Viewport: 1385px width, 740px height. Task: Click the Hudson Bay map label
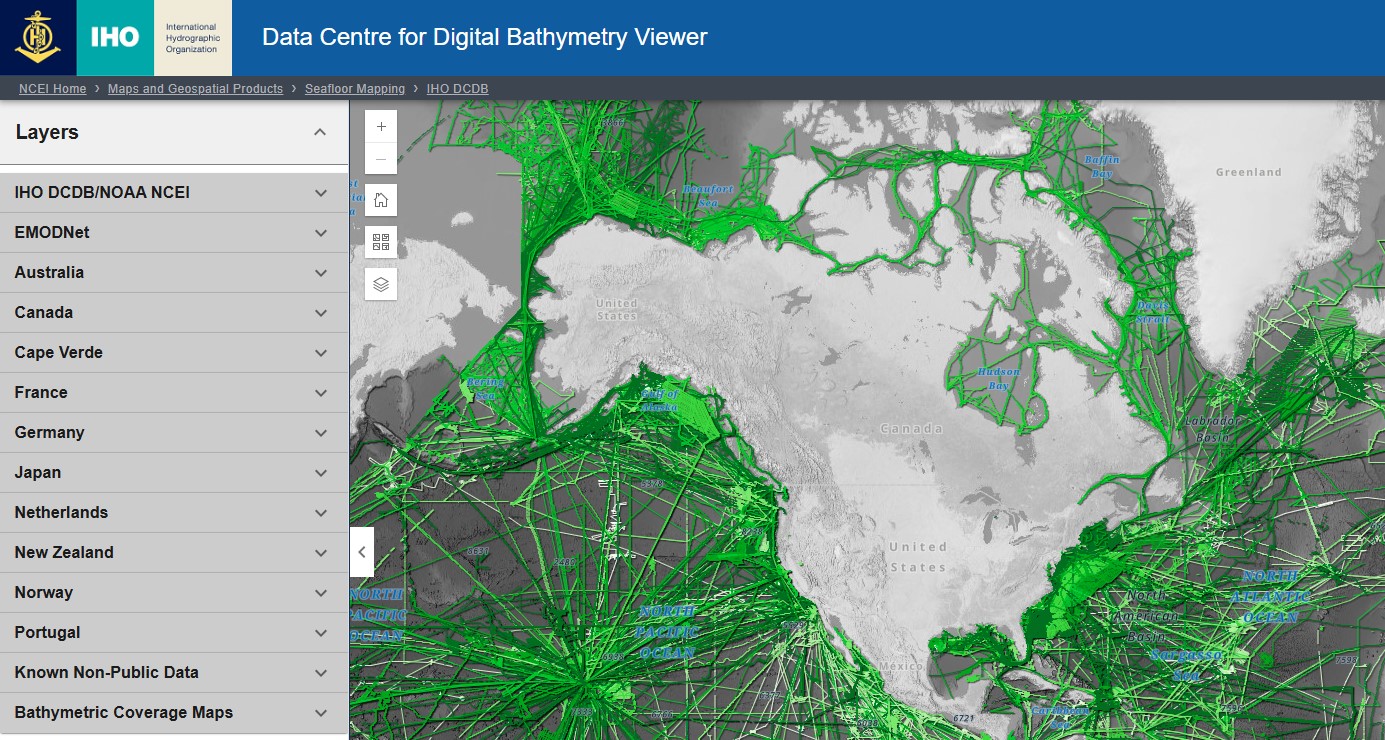click(x=999, y=379)
